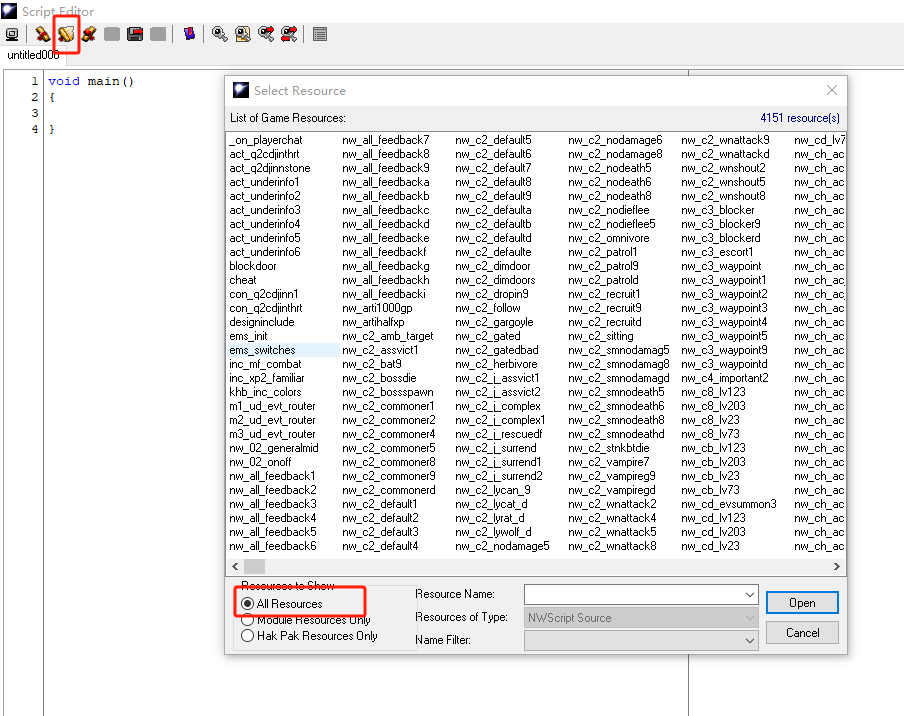This screenshot has width=904, height=716.
Task: Click the 4151 resource(s) count text
Action: [800, 118]
